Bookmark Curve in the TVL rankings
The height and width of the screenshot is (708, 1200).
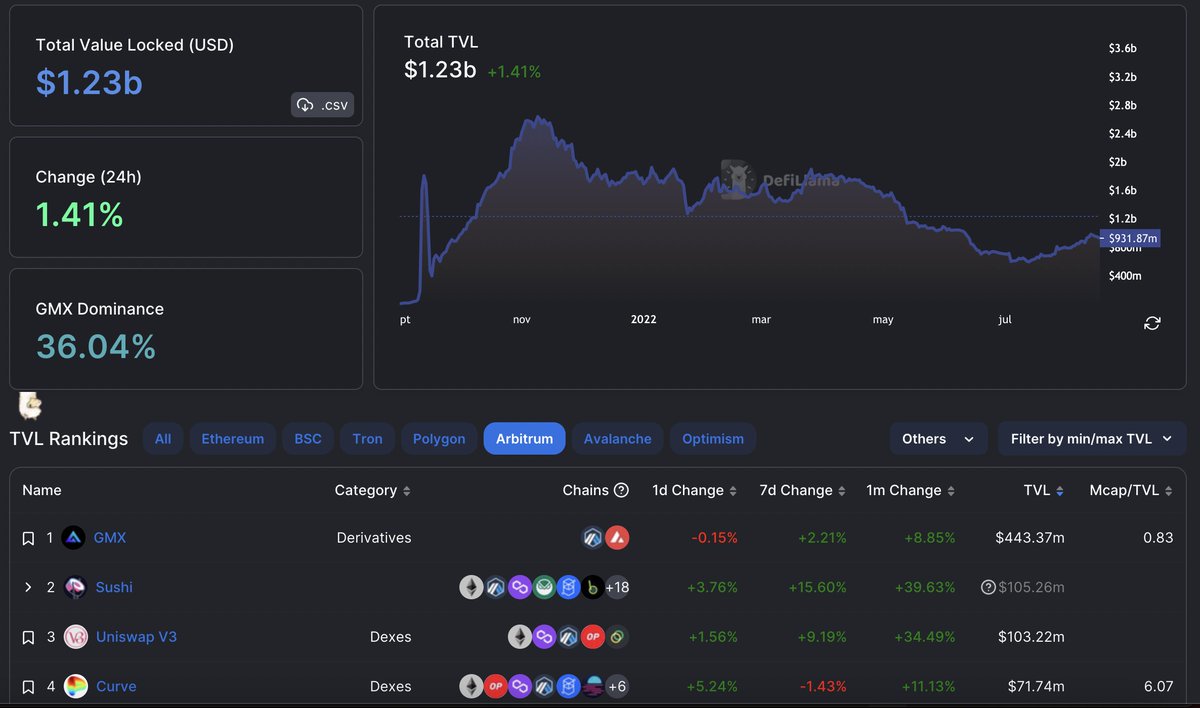pos(28,686)
